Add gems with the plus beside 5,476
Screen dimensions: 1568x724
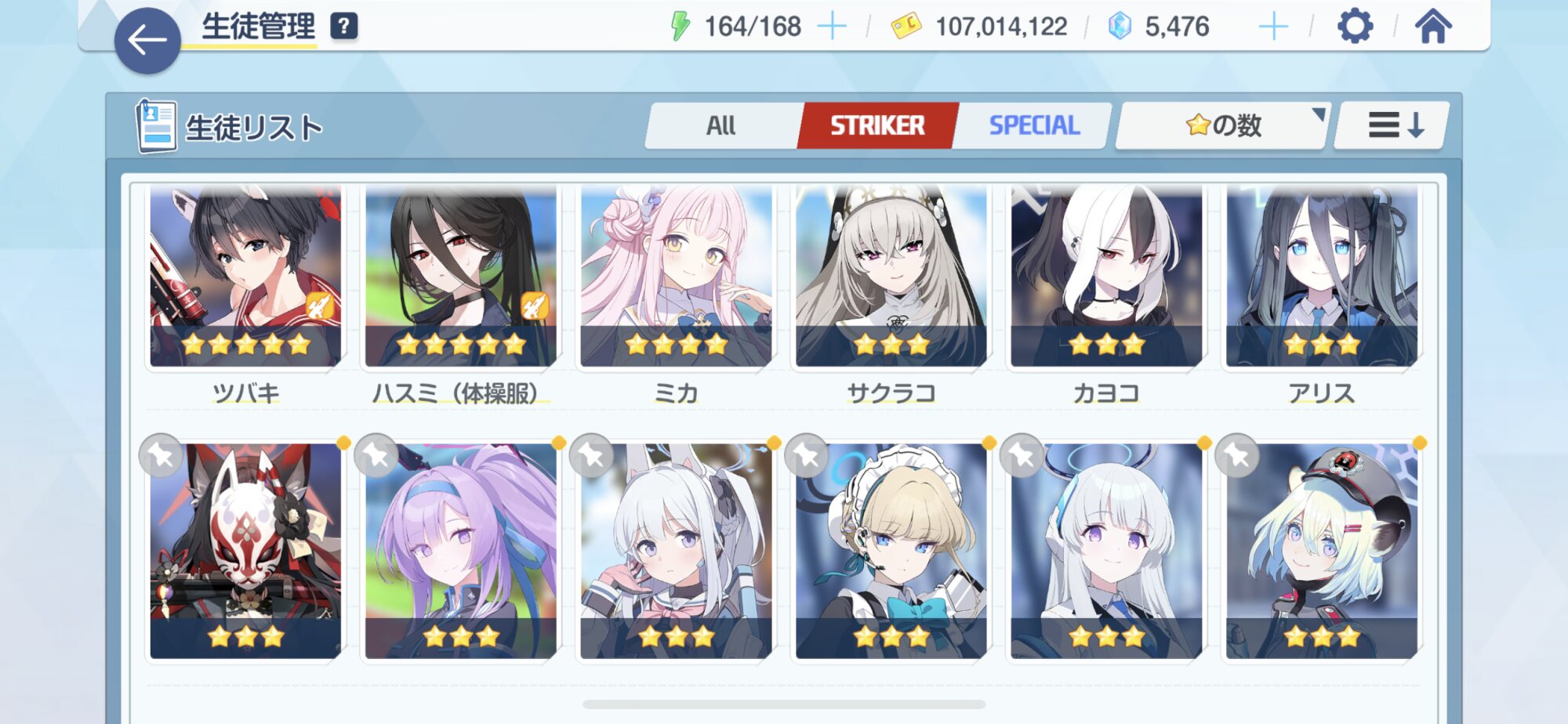click(1273, 27)
